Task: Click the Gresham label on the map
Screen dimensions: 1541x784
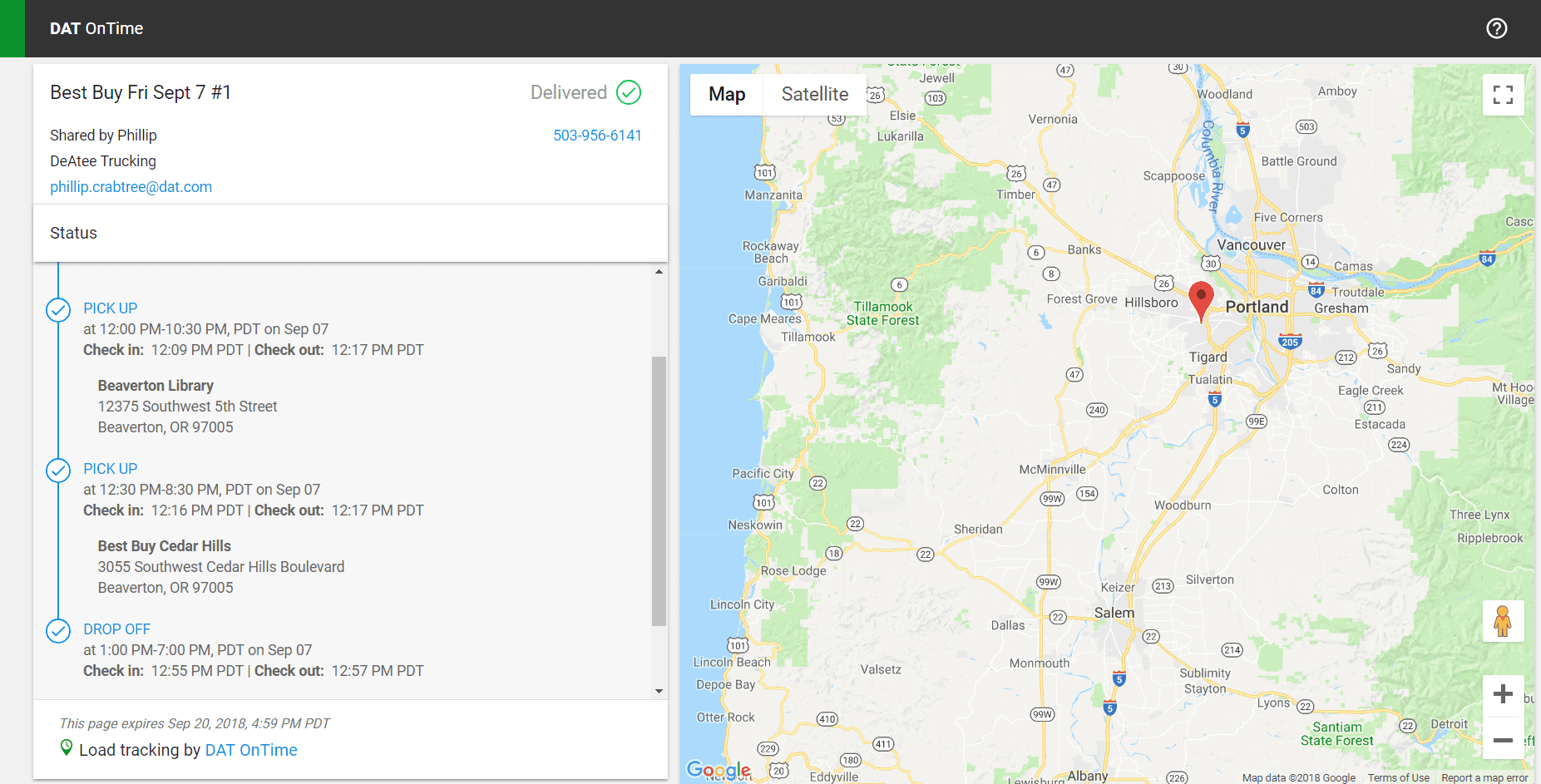Action: (x=1341, y=308)
